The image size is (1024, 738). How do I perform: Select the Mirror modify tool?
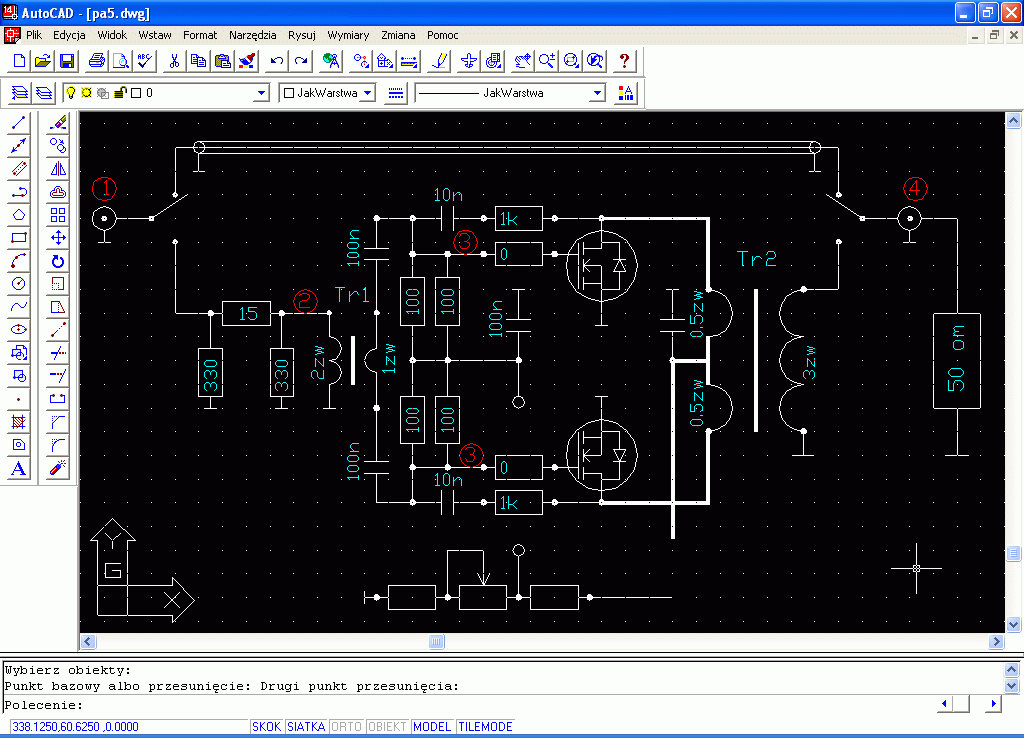[x=58, y=169]
